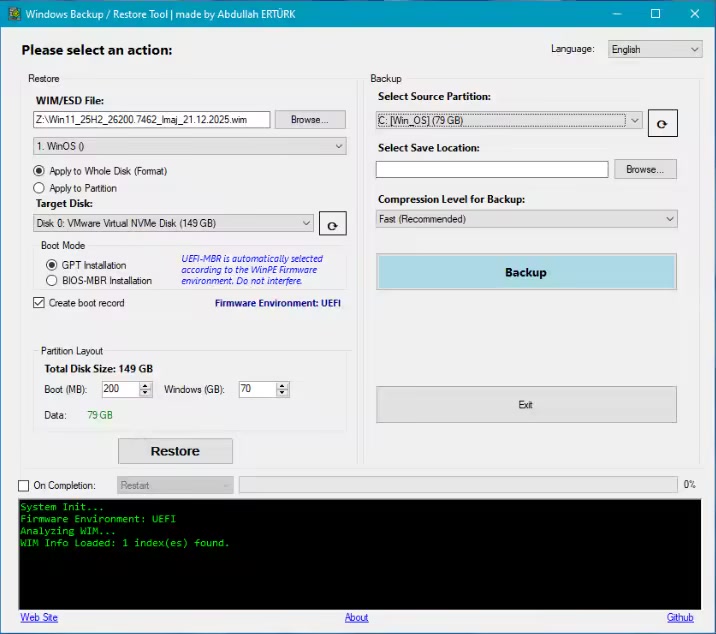Refresh the Target Disk list
Screen dimensions: 716x634
333,224
